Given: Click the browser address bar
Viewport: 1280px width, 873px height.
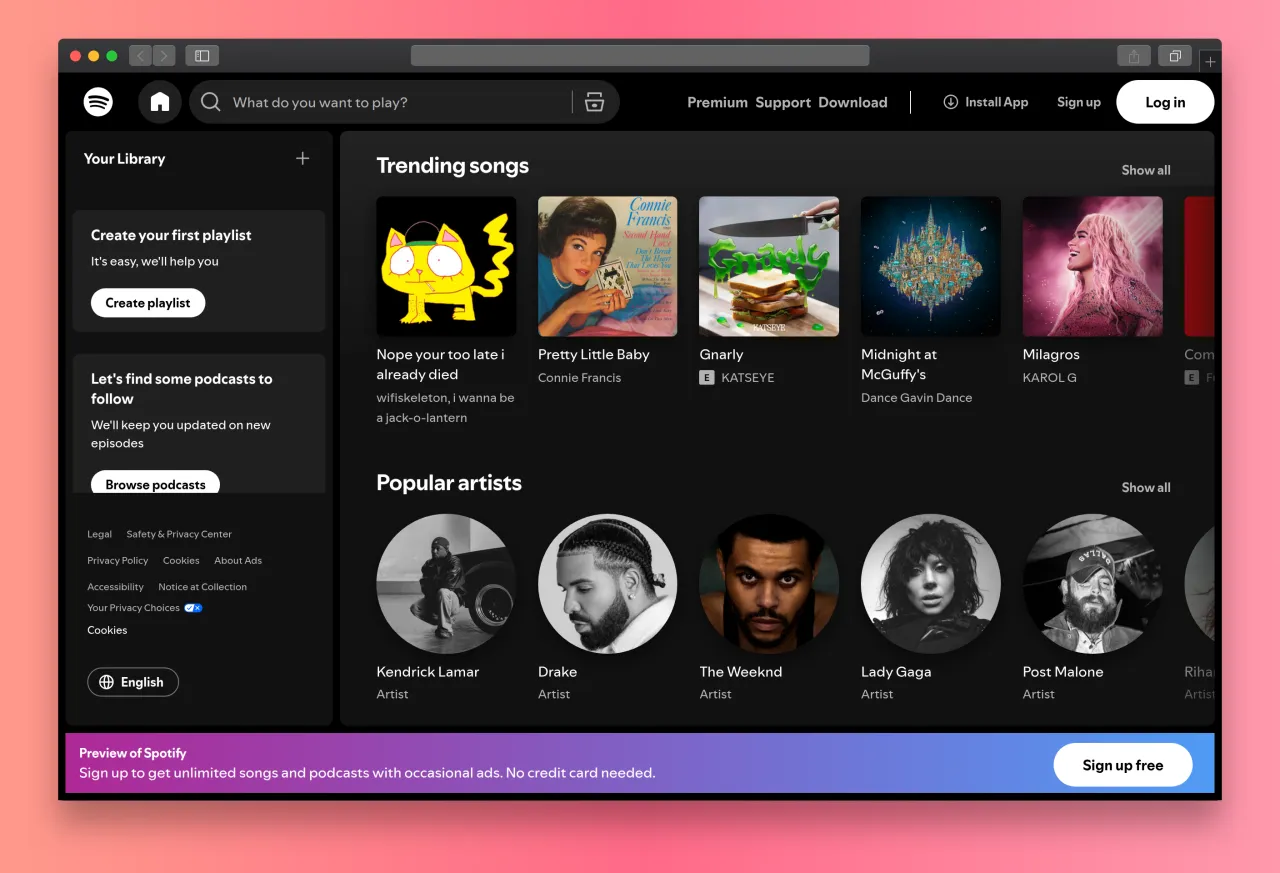Looking at the screenshot, I should coord(640,56).
